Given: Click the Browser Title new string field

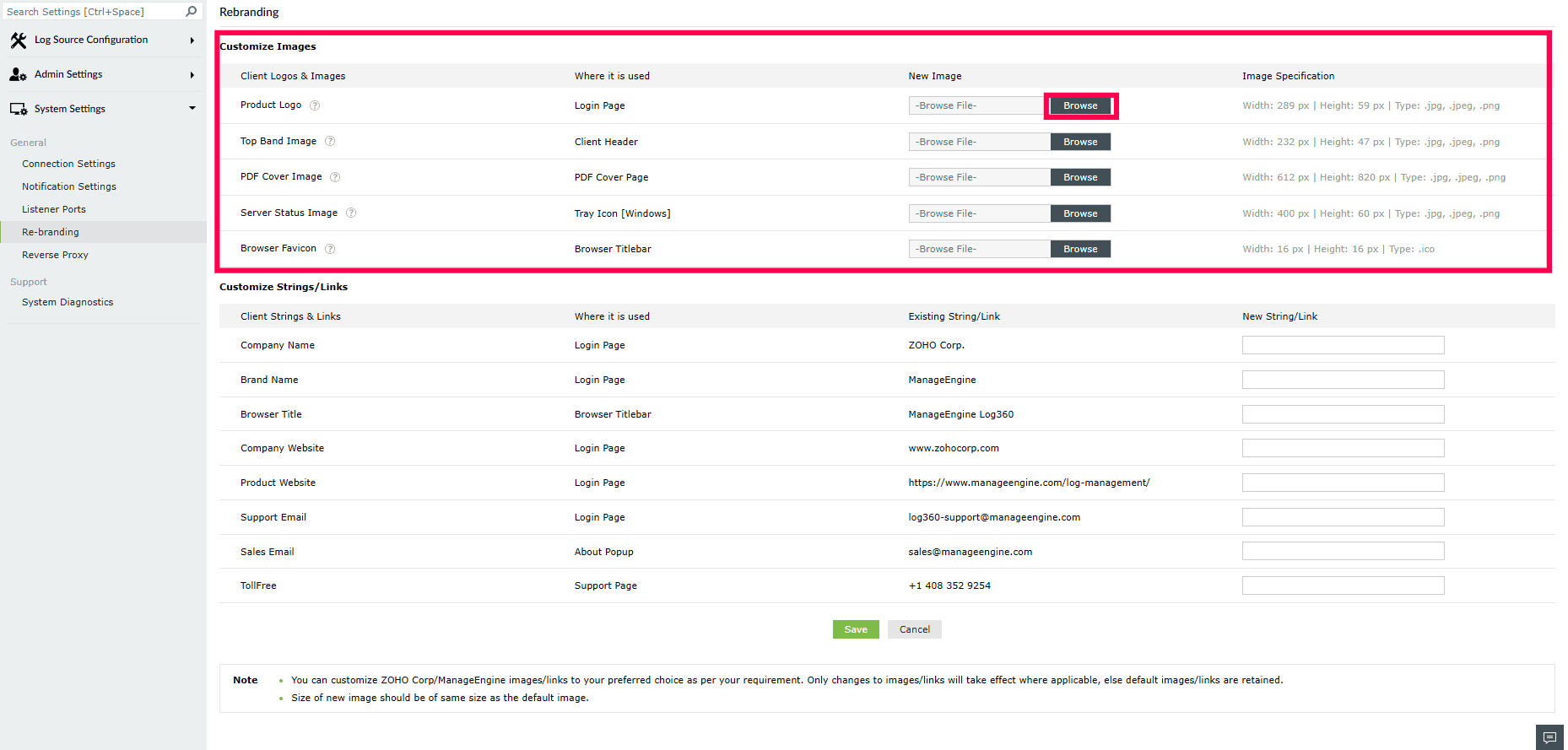Looking at the screenshot, I should [x=1343, y=414].
